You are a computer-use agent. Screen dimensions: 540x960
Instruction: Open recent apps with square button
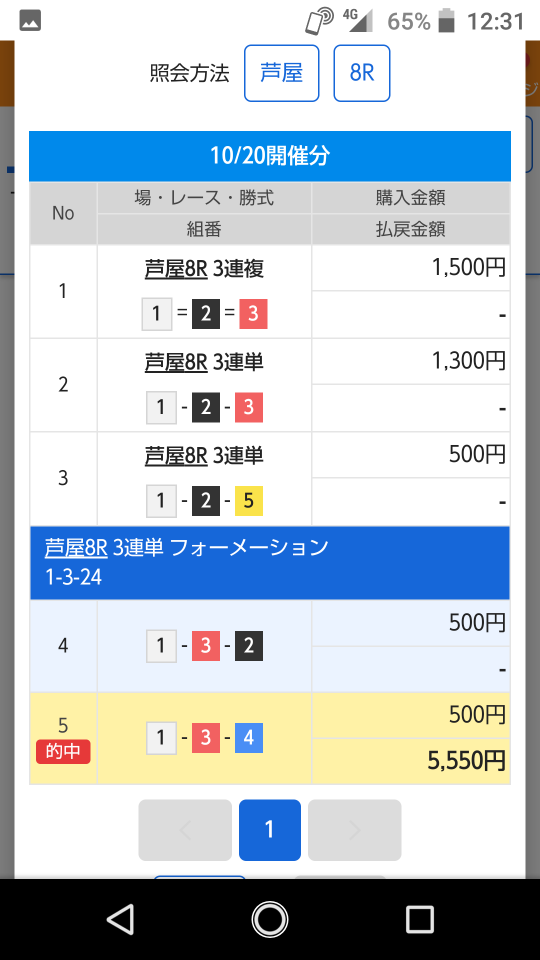(x=419, y=920)
